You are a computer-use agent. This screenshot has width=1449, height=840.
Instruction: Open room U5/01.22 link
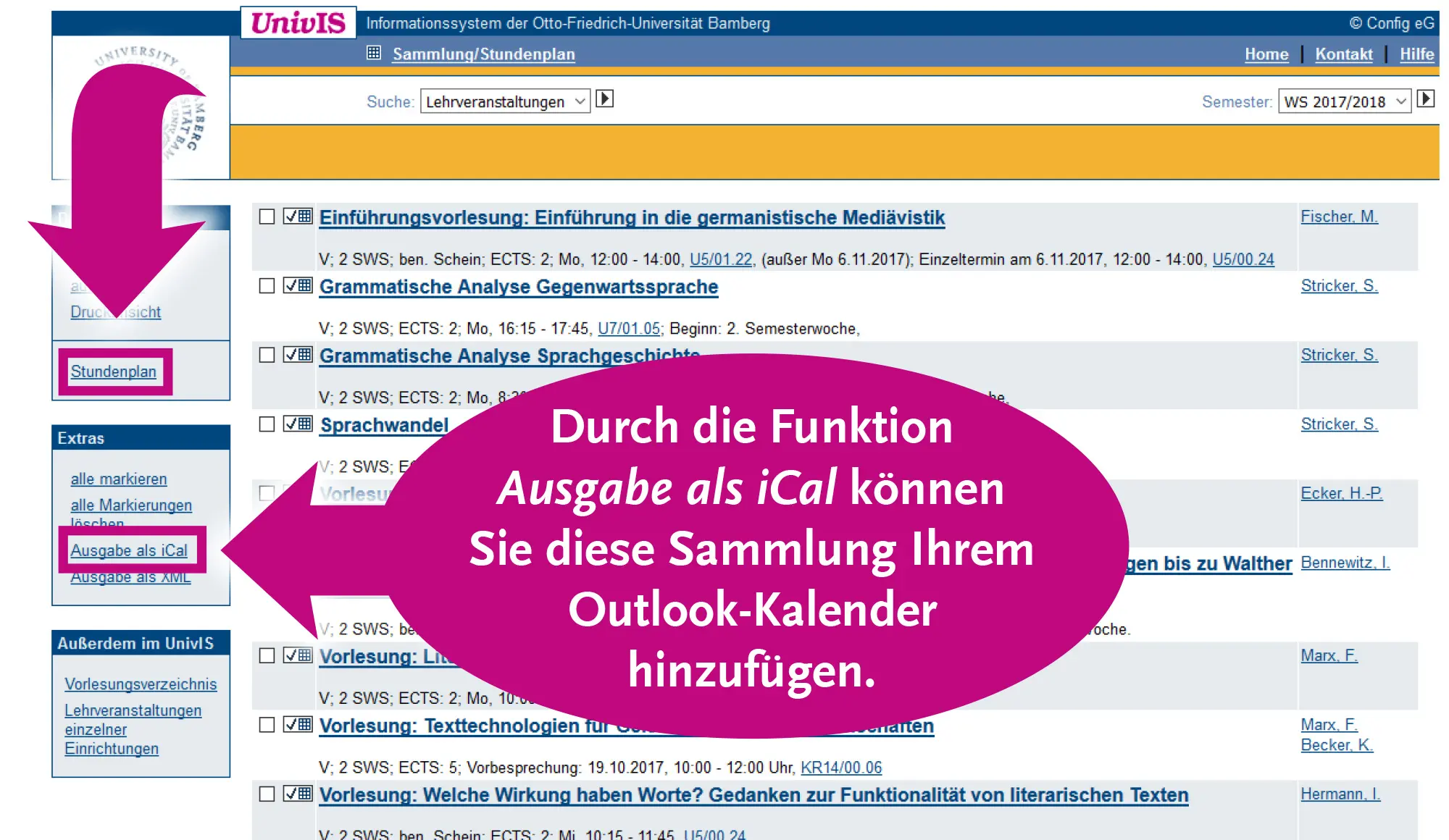pyautogui.click(x=721, y=259)
